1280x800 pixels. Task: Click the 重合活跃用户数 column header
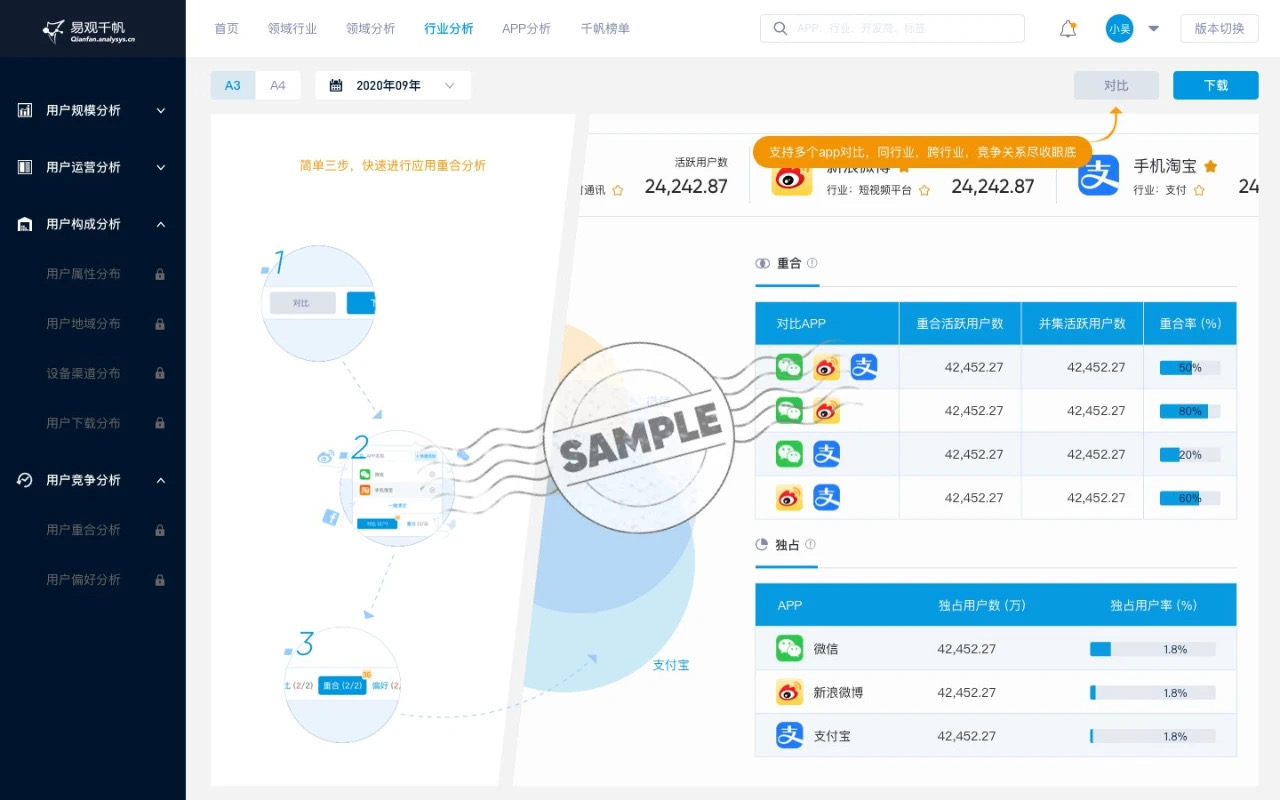coord(960,324)
